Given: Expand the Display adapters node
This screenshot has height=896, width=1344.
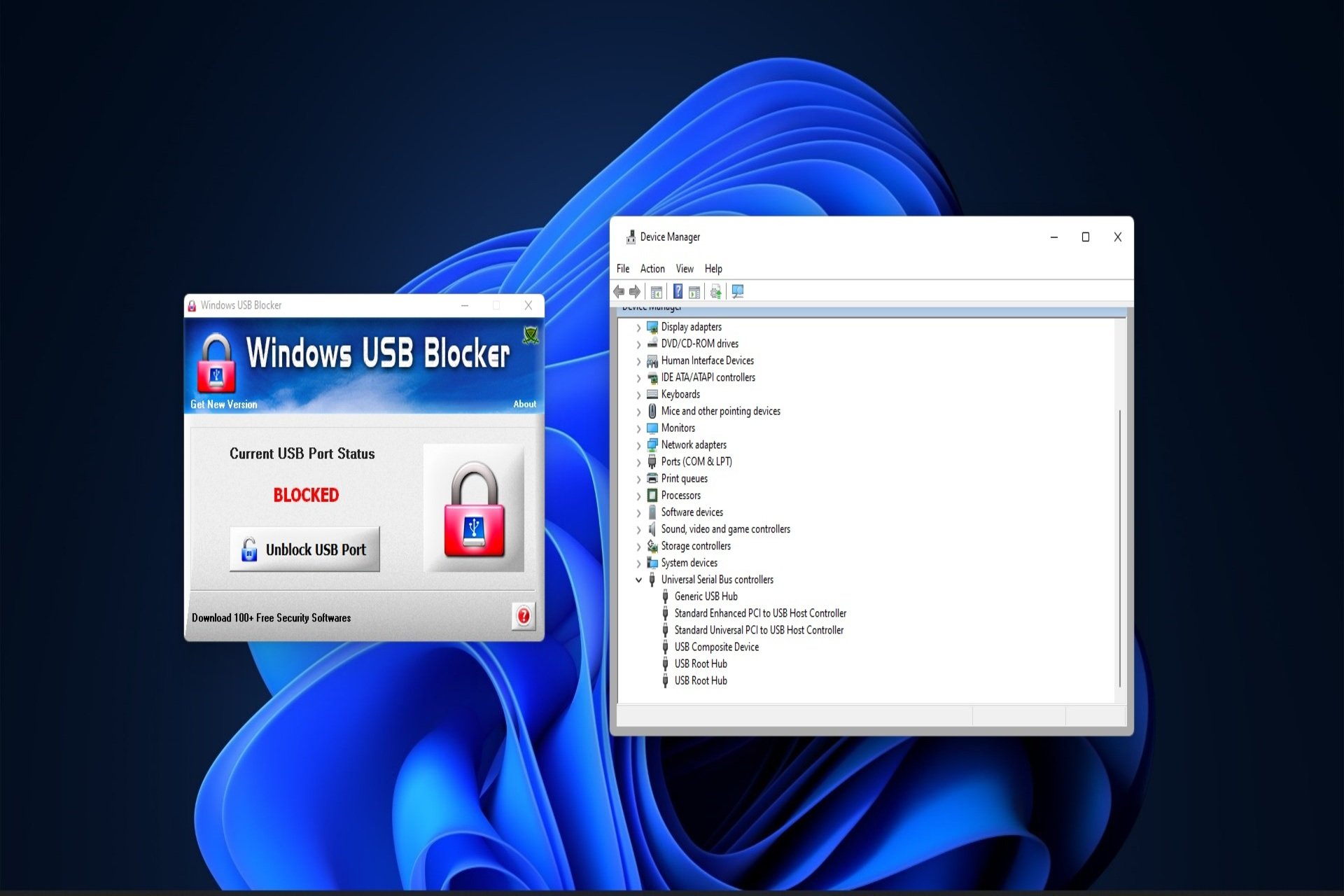Looking at the screenshot, I should pyautogui.click(x=638, y=328).
